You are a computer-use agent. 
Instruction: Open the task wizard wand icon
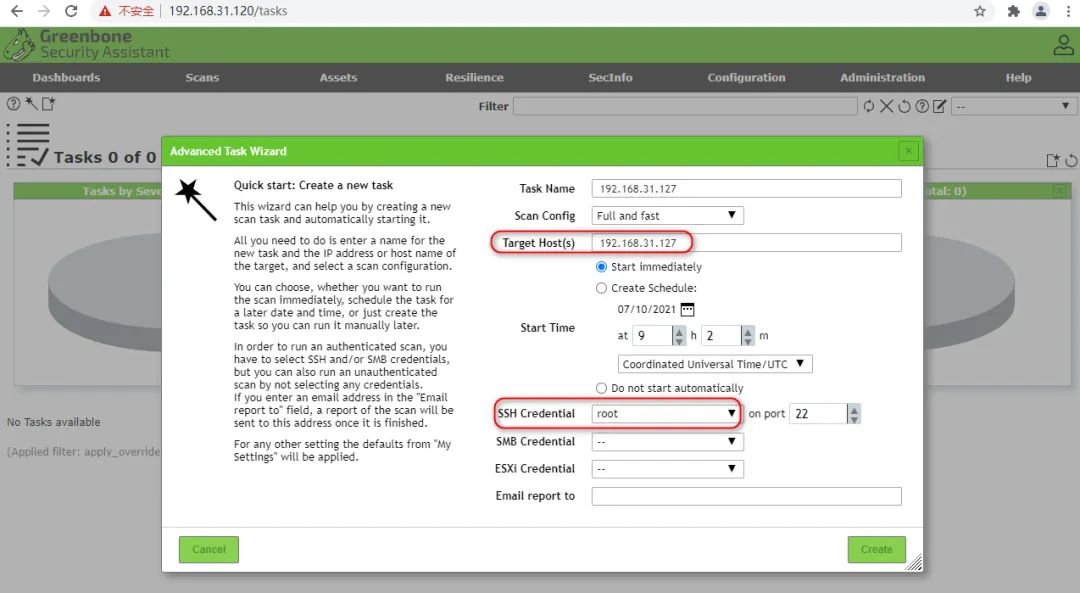(31, 103)
